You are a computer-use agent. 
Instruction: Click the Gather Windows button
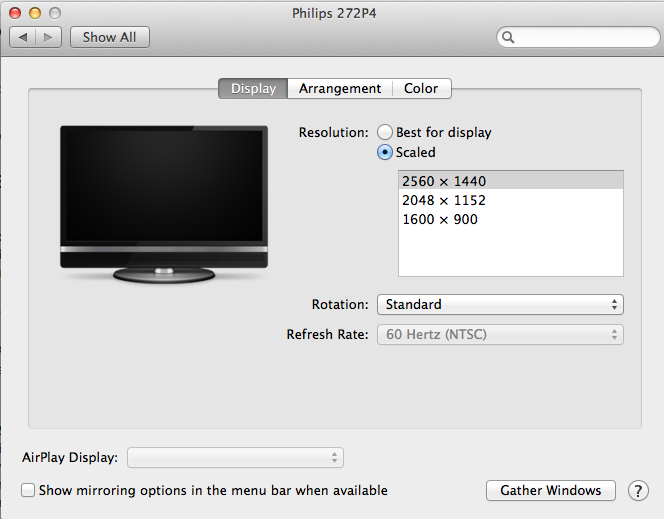point(551,490)
